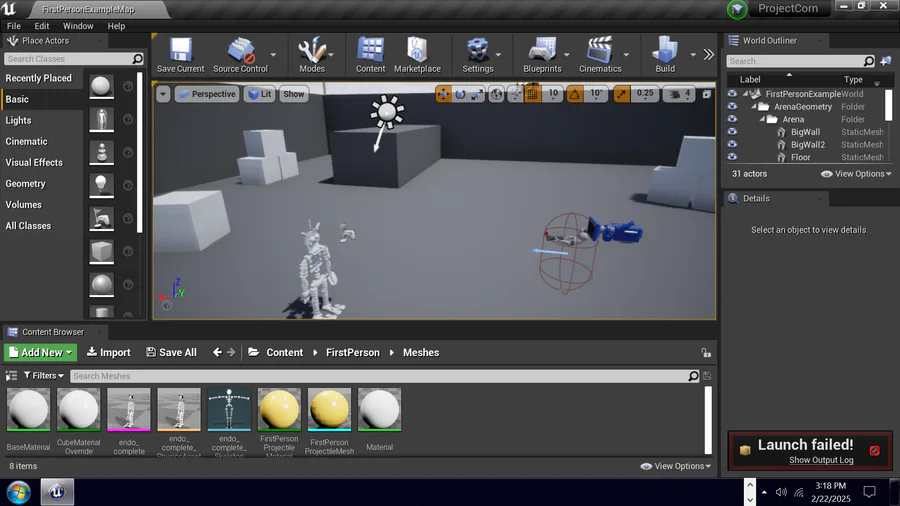Collapse the ArenaGeometry folder tree arrow
900x506 pixels.
click(x=754, y=107)
